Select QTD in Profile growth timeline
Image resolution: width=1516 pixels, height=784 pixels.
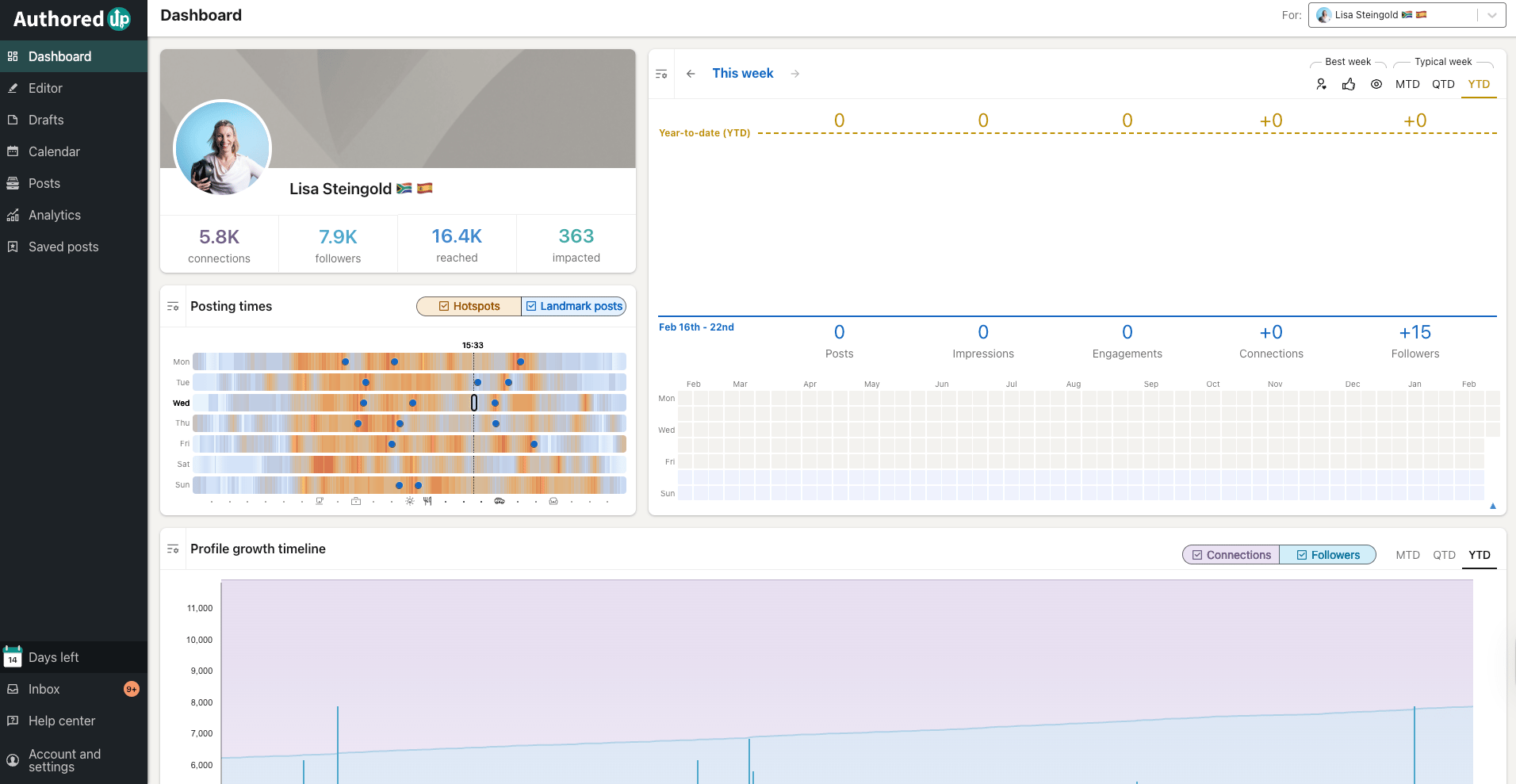[1444, 555]
